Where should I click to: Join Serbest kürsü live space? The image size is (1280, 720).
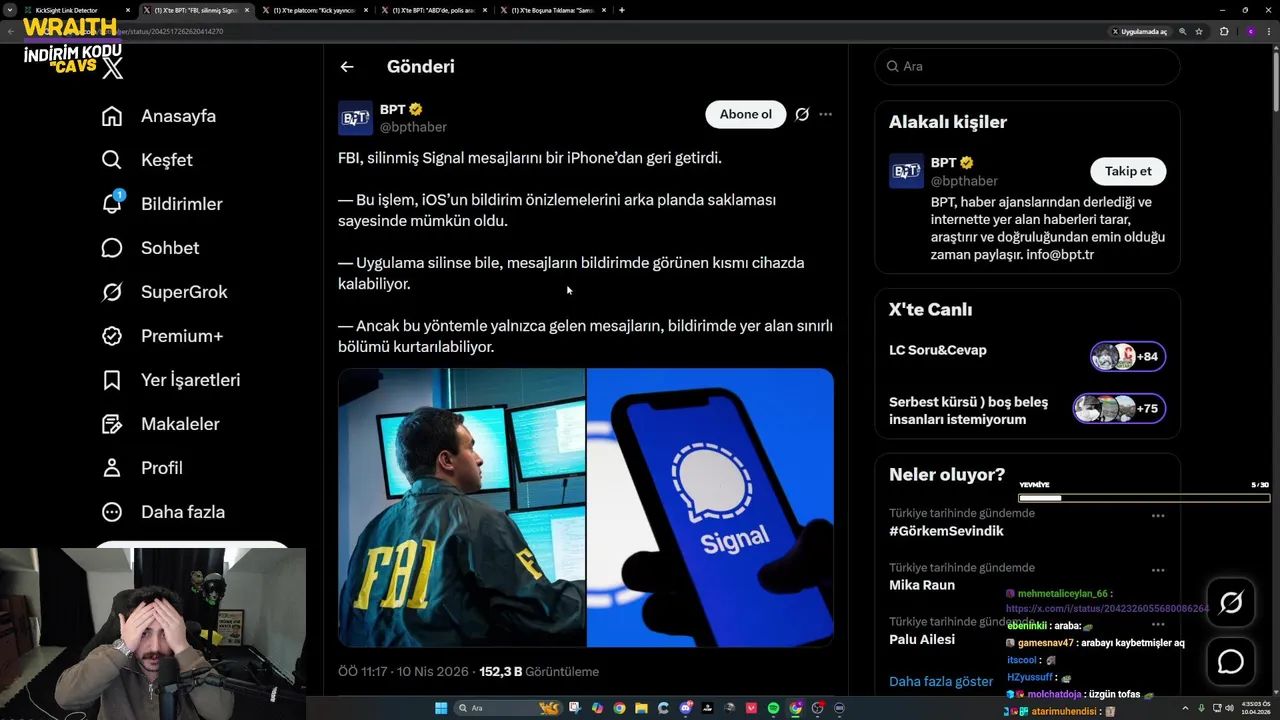pos(1027,410)
